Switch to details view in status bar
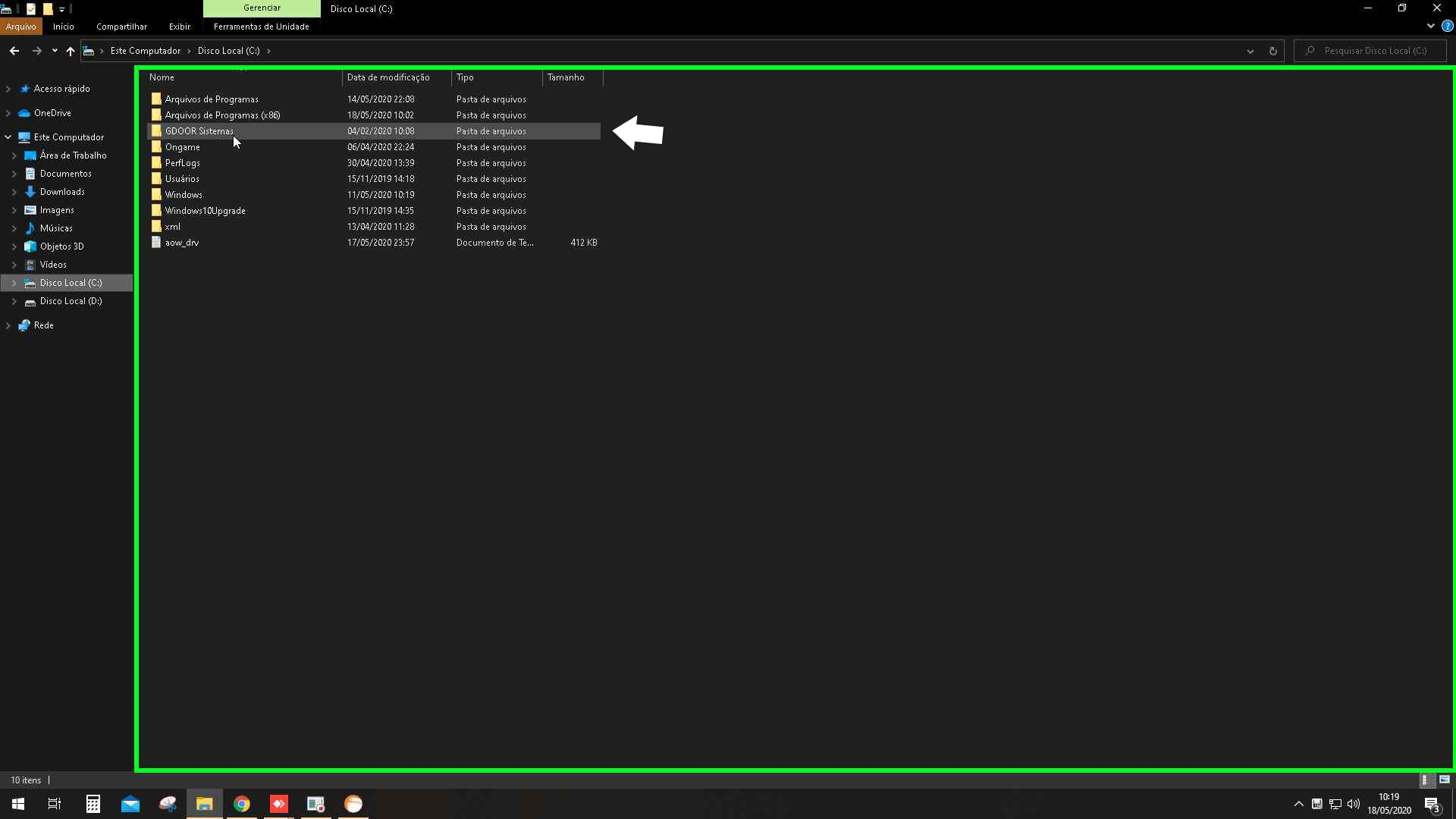 (x=1426, y=780)
